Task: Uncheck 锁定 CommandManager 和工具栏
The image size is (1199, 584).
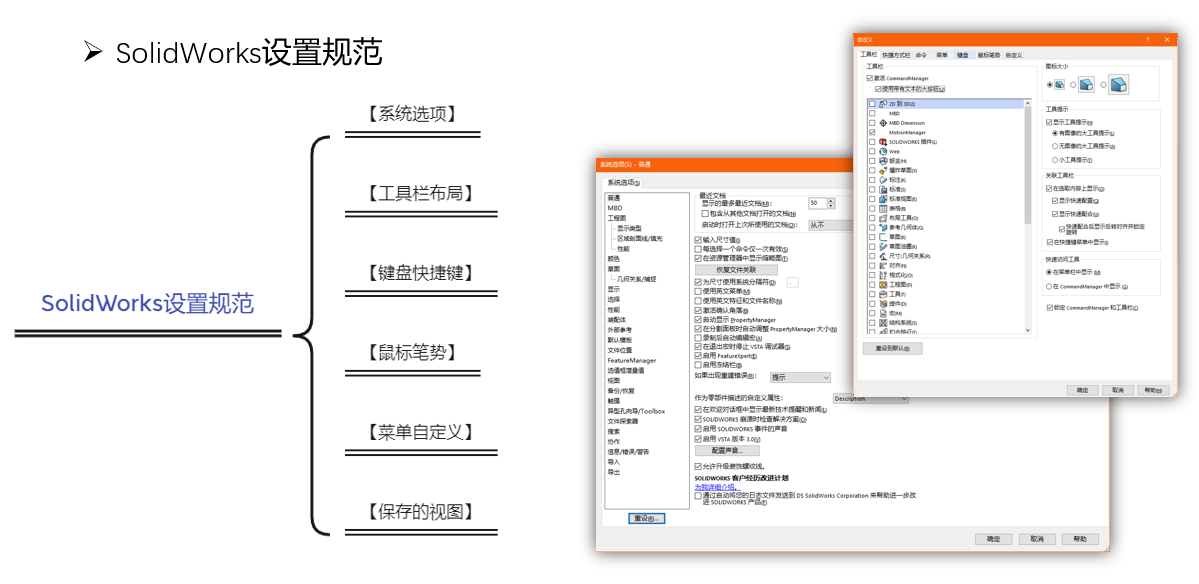Action: [x=1048, y=307]
